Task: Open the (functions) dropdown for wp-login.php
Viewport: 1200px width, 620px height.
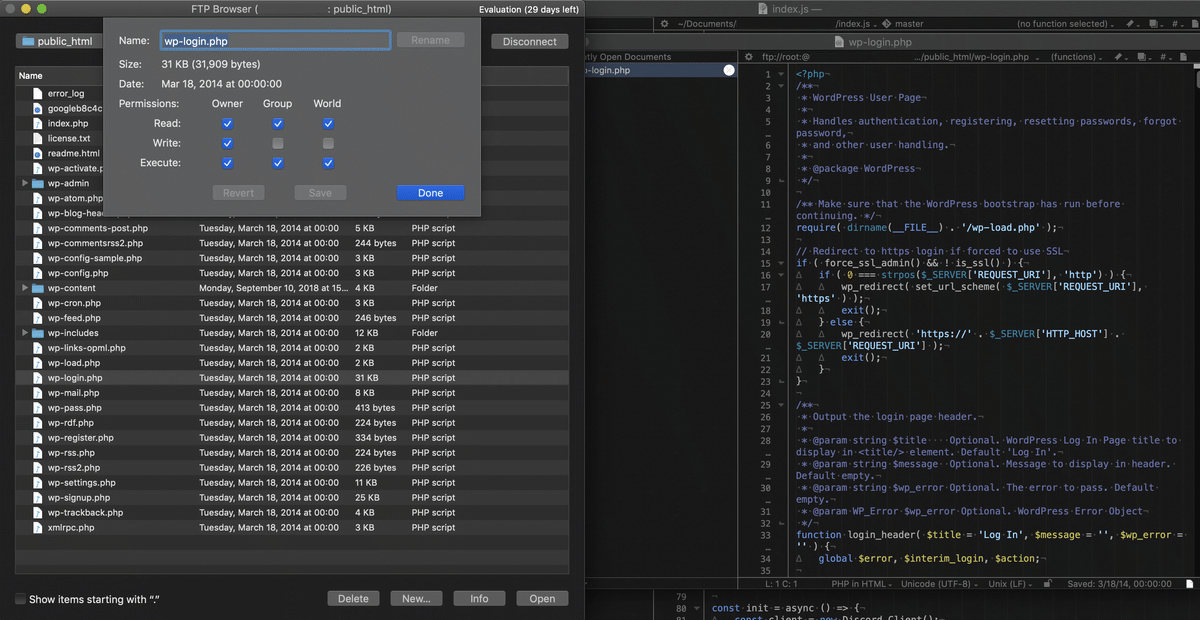Action: [1072, 57]
